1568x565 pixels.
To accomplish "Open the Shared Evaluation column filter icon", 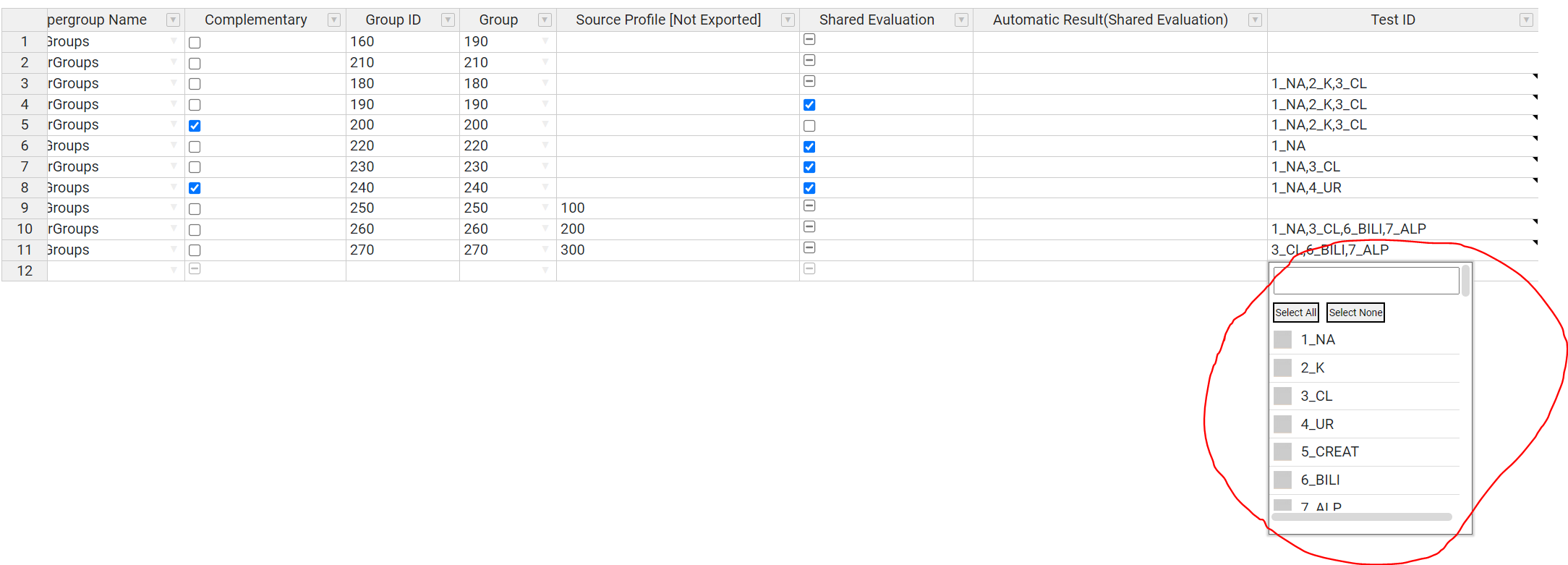I will coord(961,20).
